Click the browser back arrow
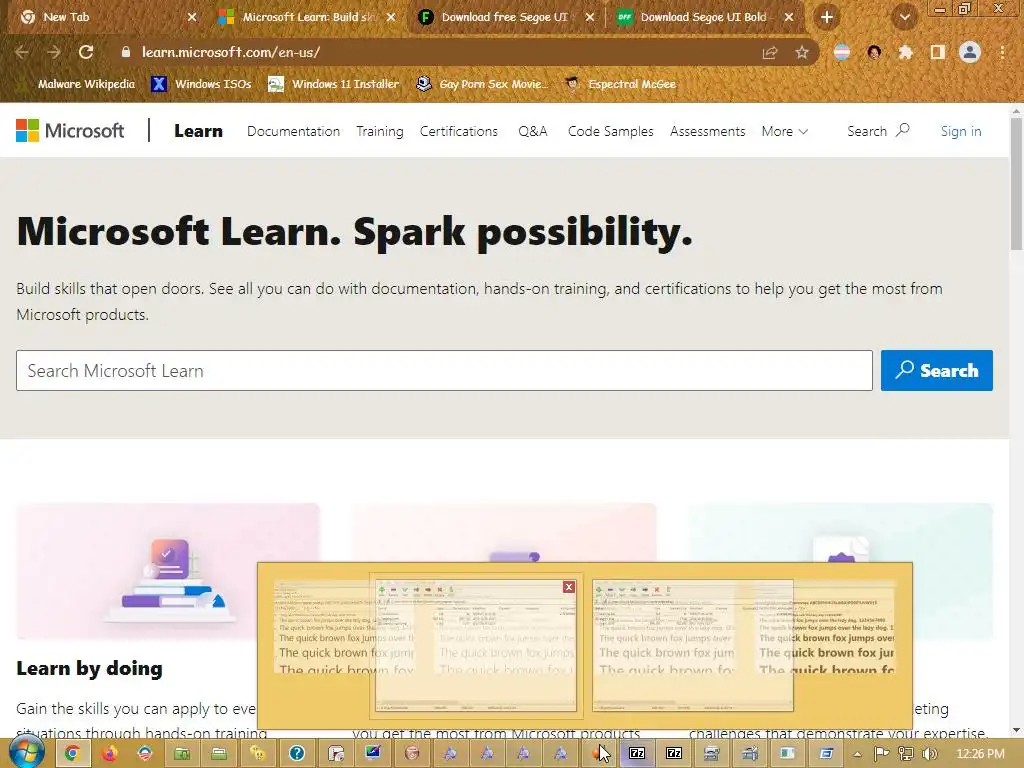This screenshot has width=1024, height=768. (22, 52)
